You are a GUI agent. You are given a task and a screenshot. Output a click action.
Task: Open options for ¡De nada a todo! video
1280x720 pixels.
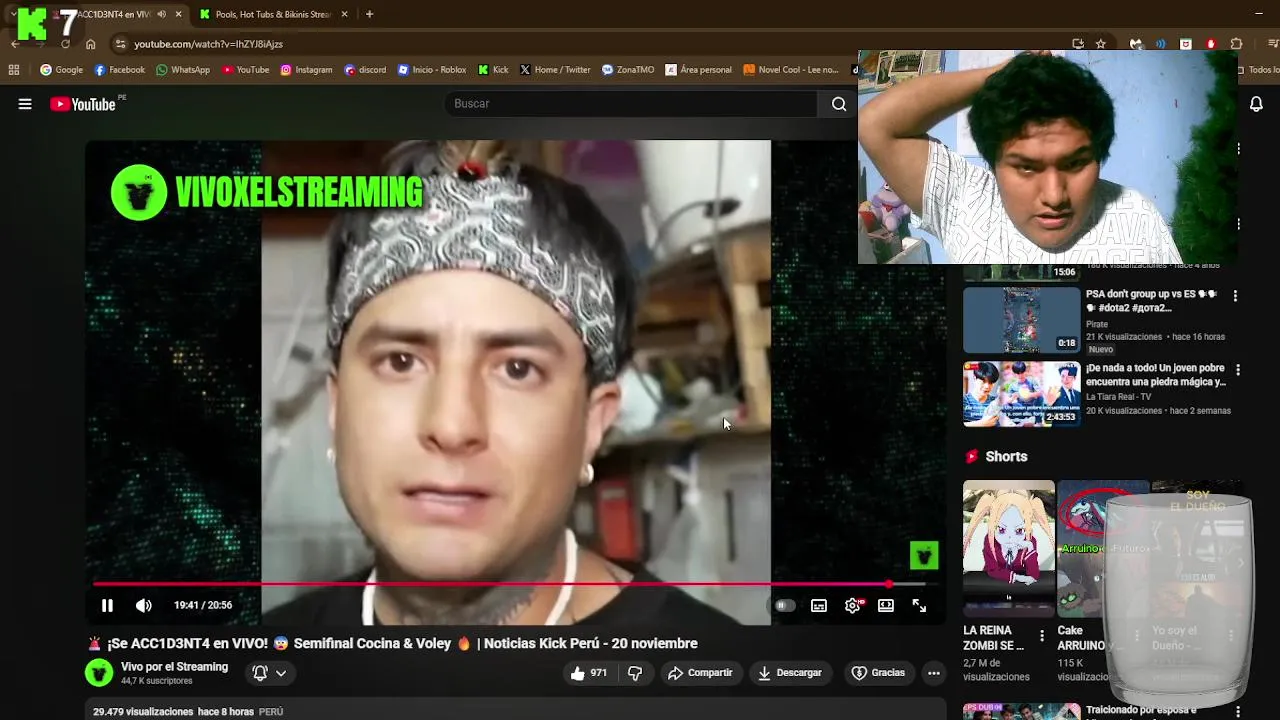[x=1238, y=370]
